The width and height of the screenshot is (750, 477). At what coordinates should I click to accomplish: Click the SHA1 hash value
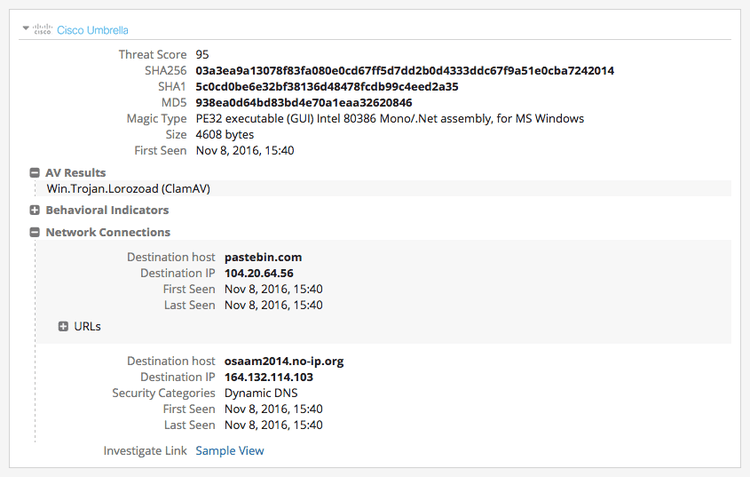(x=327, y=87)
